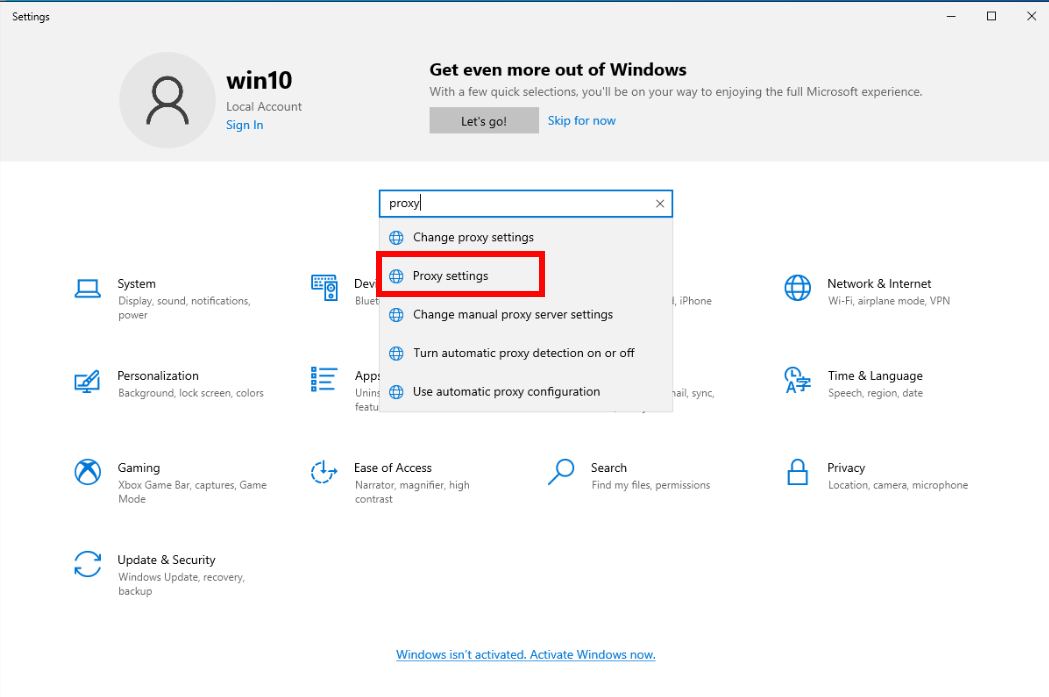Image resolution: width=1049 pixels, height=697 pixels.
Task: Open the Privacy category title
Action: pos(846,468)
